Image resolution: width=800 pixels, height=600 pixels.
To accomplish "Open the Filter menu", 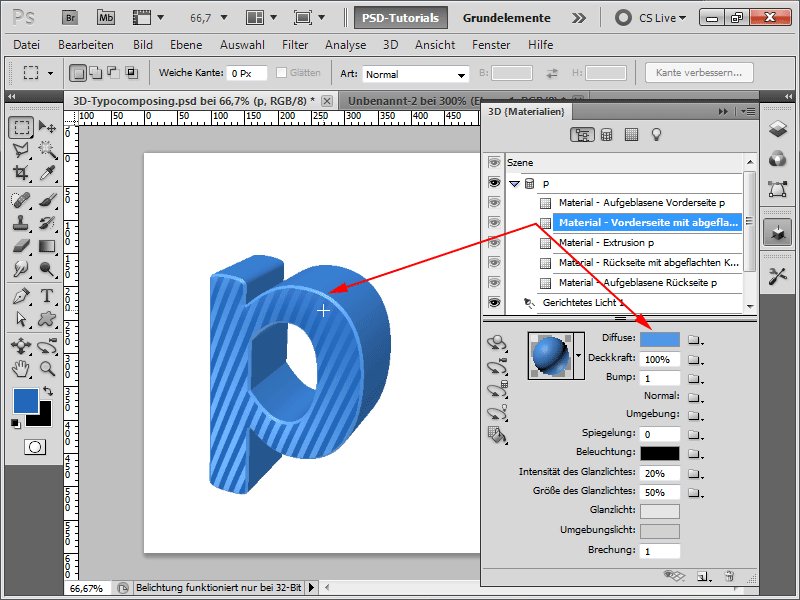I will [295, 45].
